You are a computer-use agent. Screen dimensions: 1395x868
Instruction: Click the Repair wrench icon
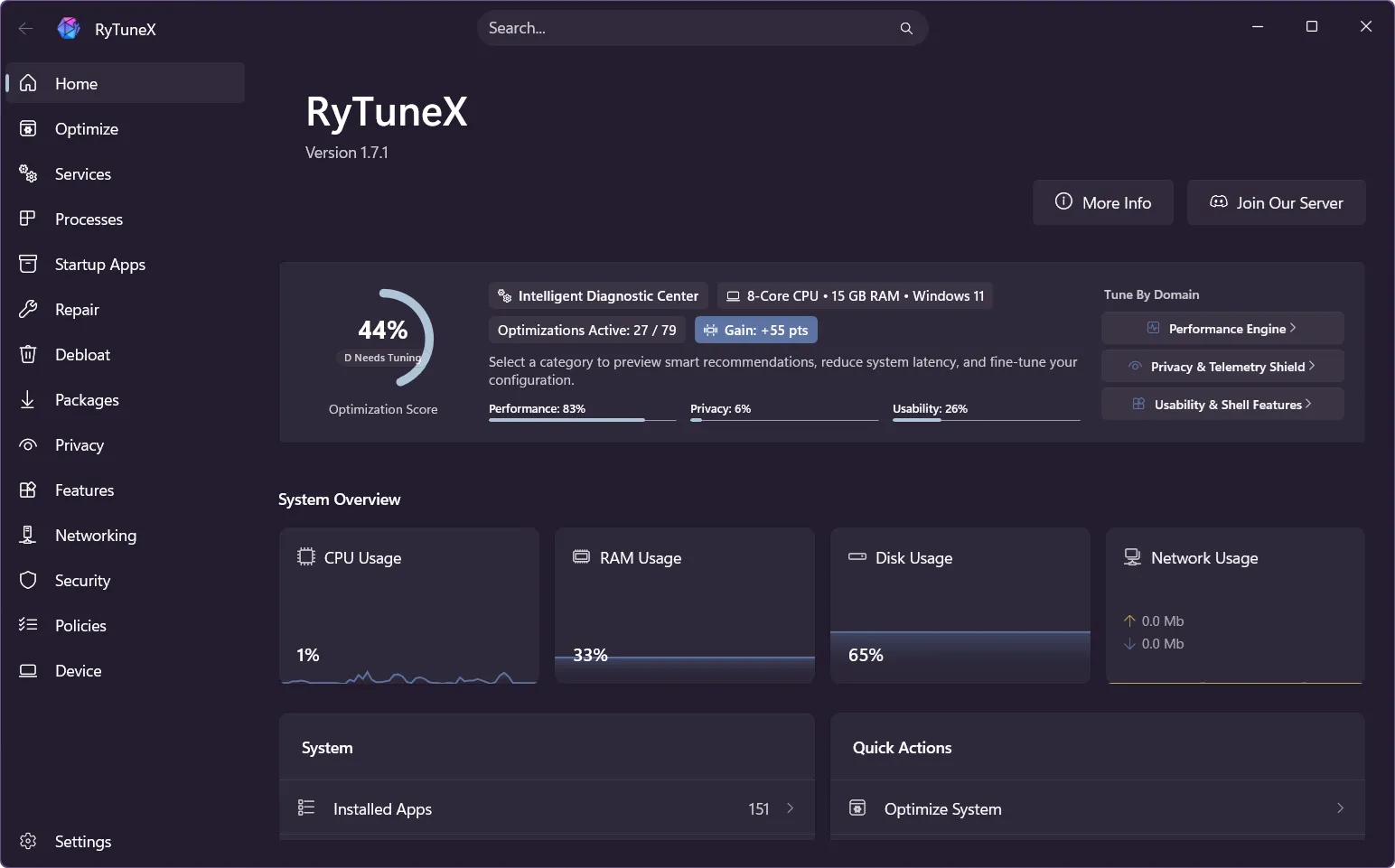tap(28, 309)
